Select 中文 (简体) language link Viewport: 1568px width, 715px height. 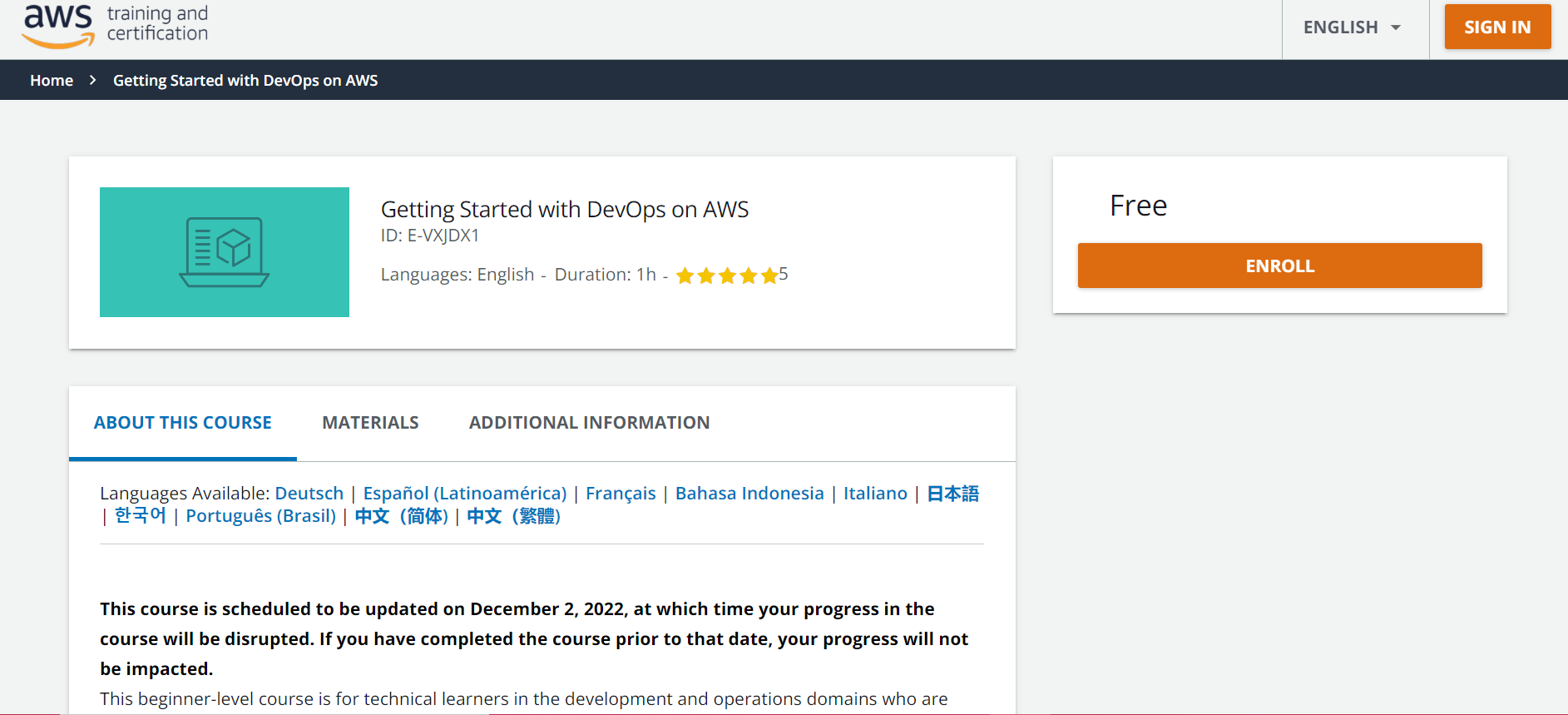pyautogui.click(x=402, y=516)
